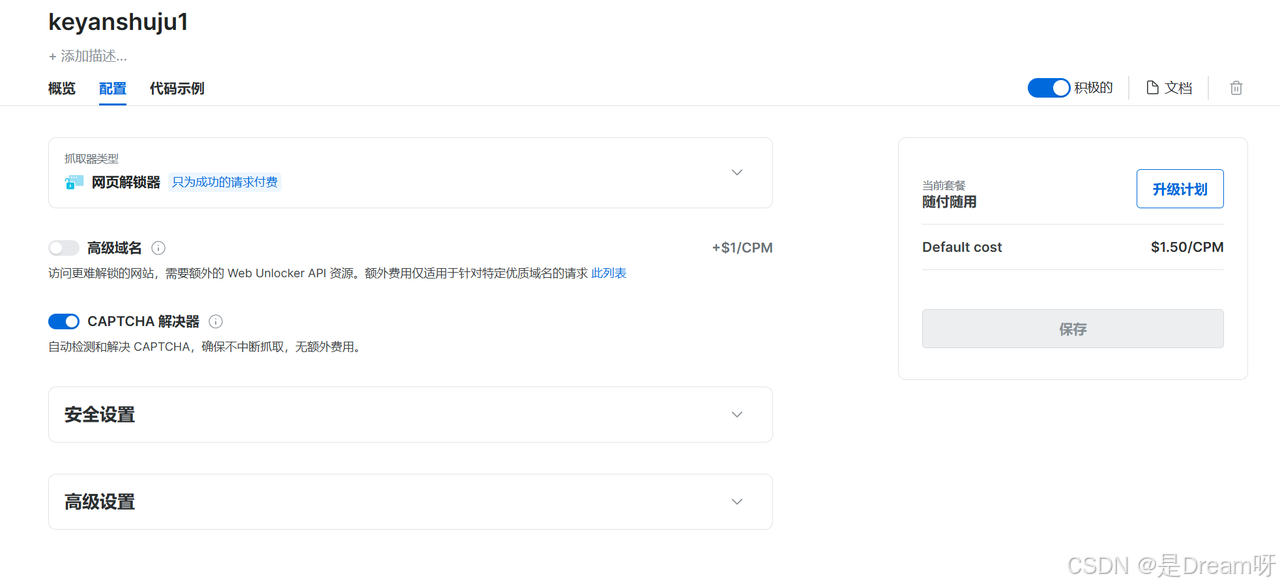Toggle the 积极的 active switch
1280x587 pixels.
(1049, 88)
